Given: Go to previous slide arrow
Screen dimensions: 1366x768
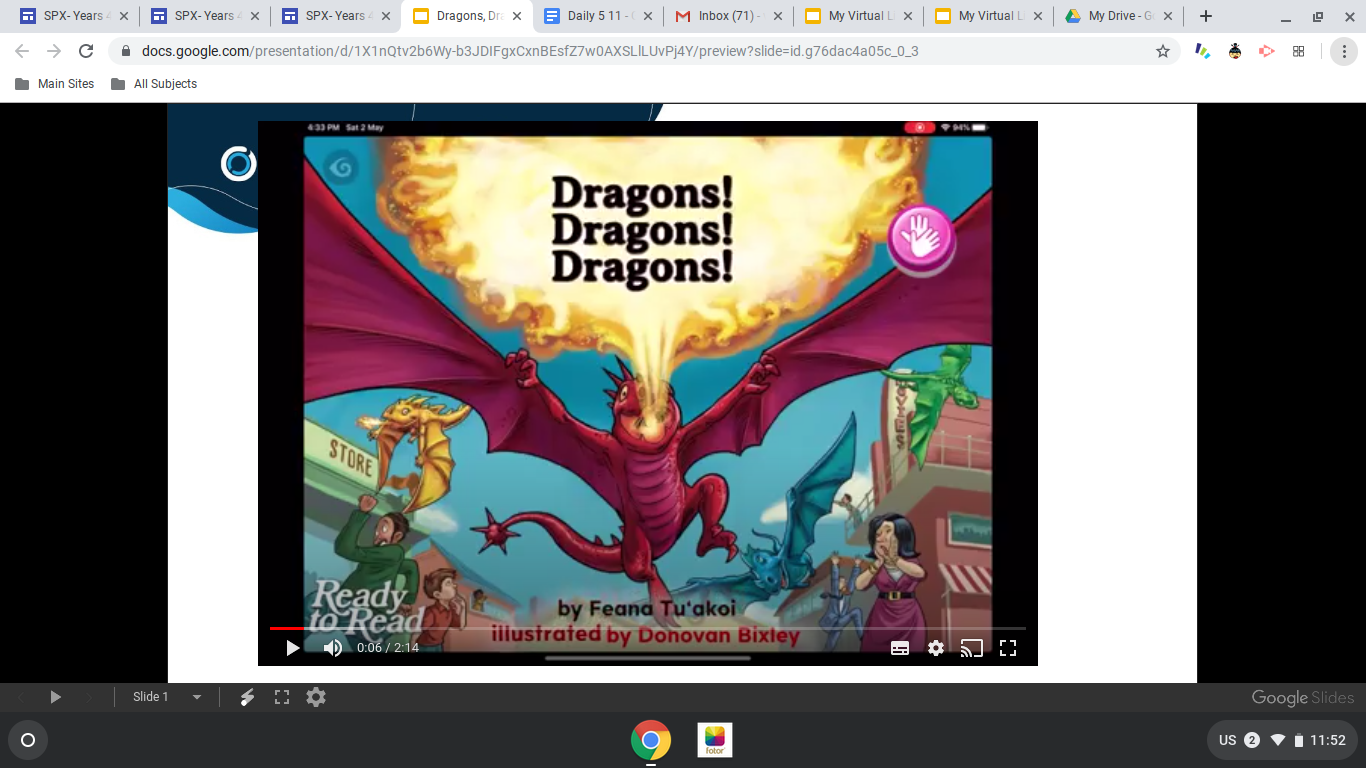Looking at the screenshot, I should (21, 697).
